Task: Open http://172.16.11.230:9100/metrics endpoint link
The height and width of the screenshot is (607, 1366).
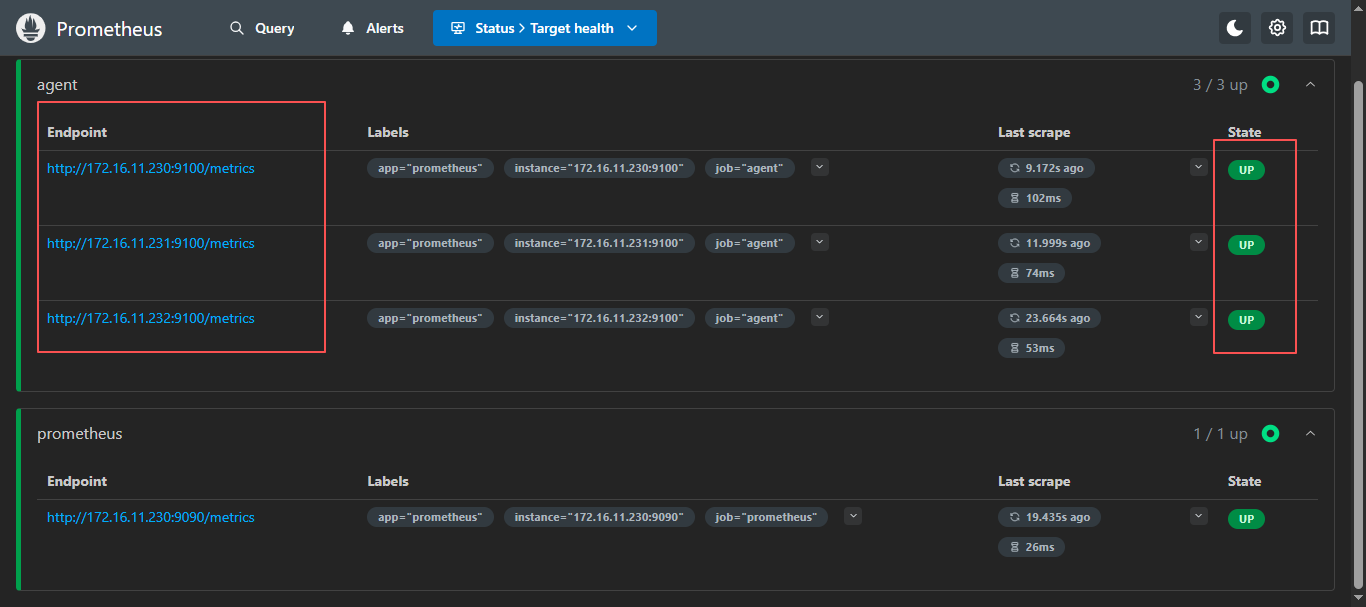Action: [151, 168]
